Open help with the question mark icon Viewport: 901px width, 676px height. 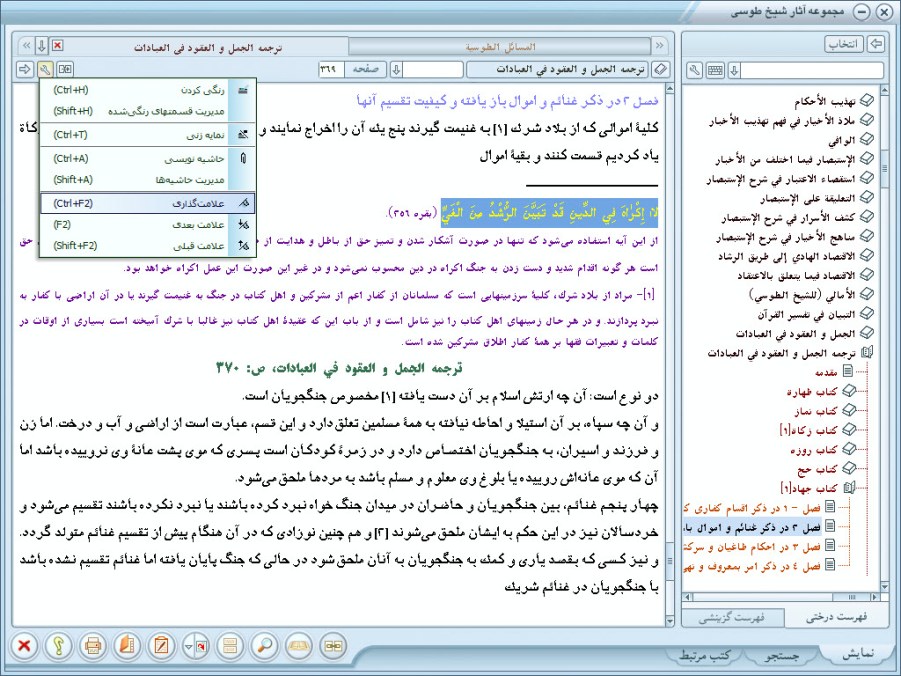[59, 646]
